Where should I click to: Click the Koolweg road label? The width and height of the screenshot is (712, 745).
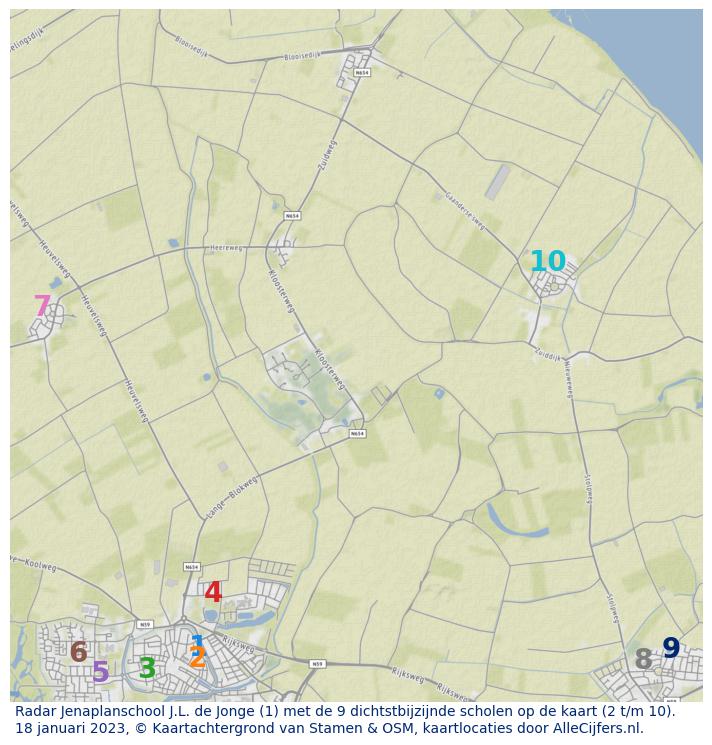(x=40, y=562)
